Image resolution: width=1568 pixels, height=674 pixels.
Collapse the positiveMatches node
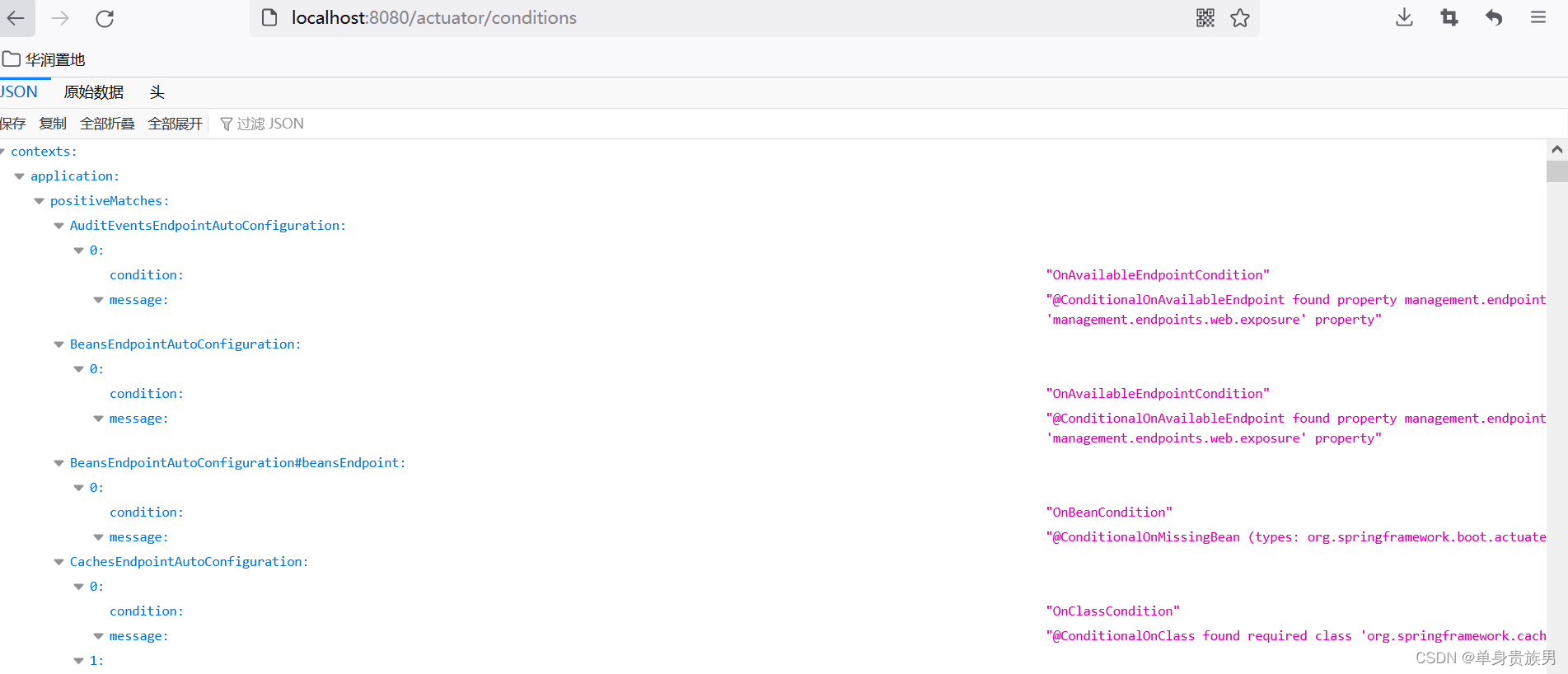coord(39,201)
